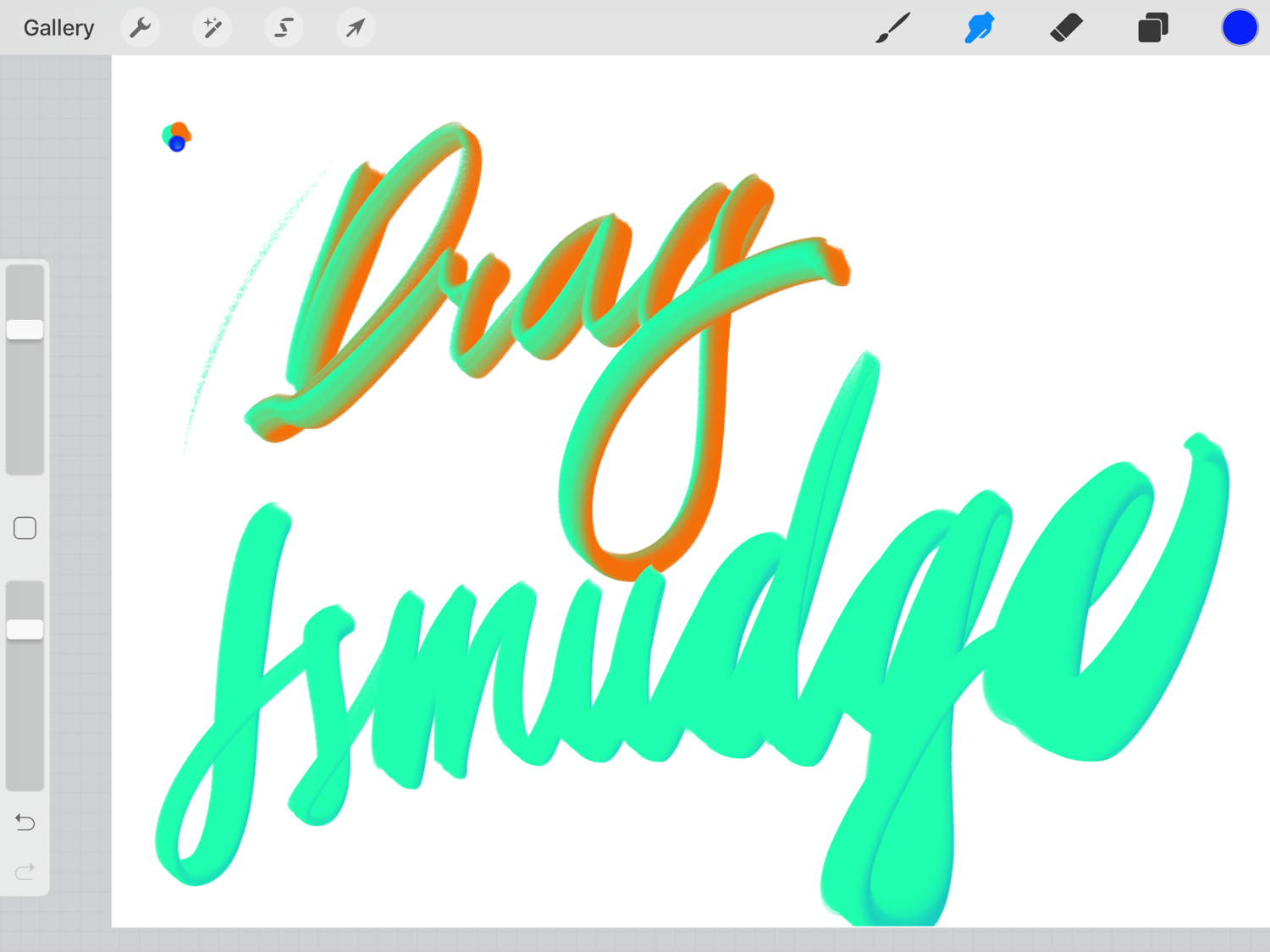The image size is (1270, 952).
Task: Undo the last stroke with the undo arrow
Action: pyautogui.click(x=25, y=822)
